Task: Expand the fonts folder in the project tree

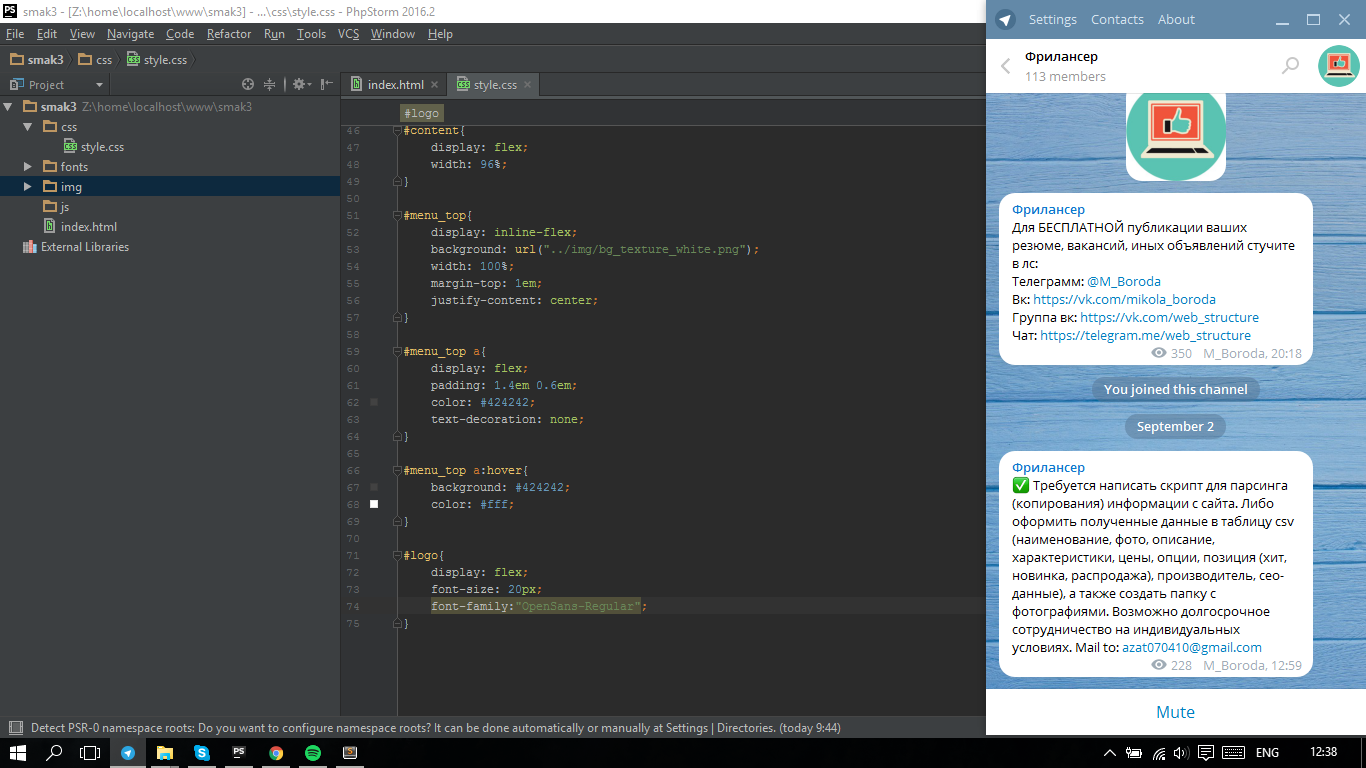Action: tap(28, 167)
